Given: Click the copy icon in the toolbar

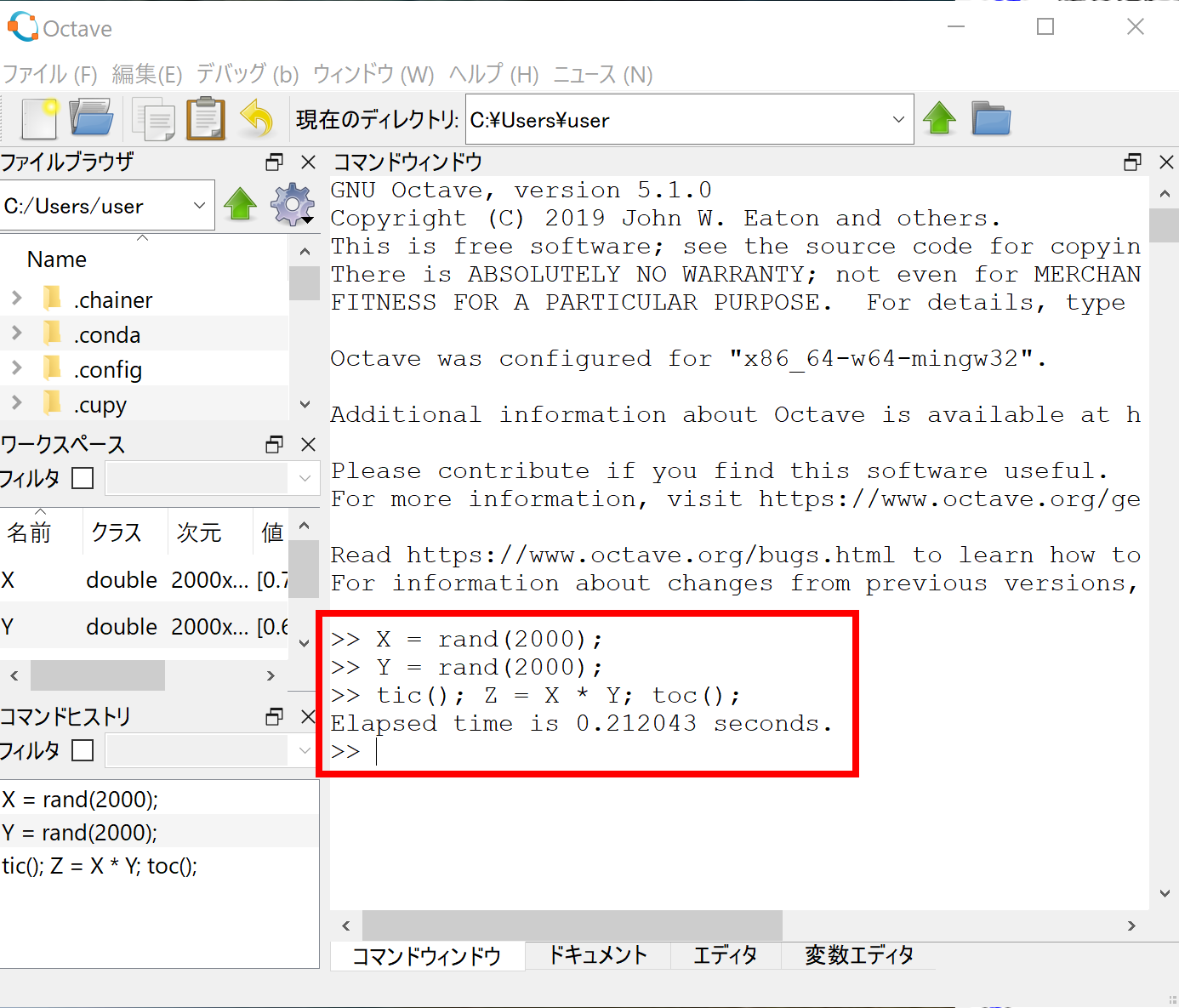Looking at the screenshot, I should 154,119.
